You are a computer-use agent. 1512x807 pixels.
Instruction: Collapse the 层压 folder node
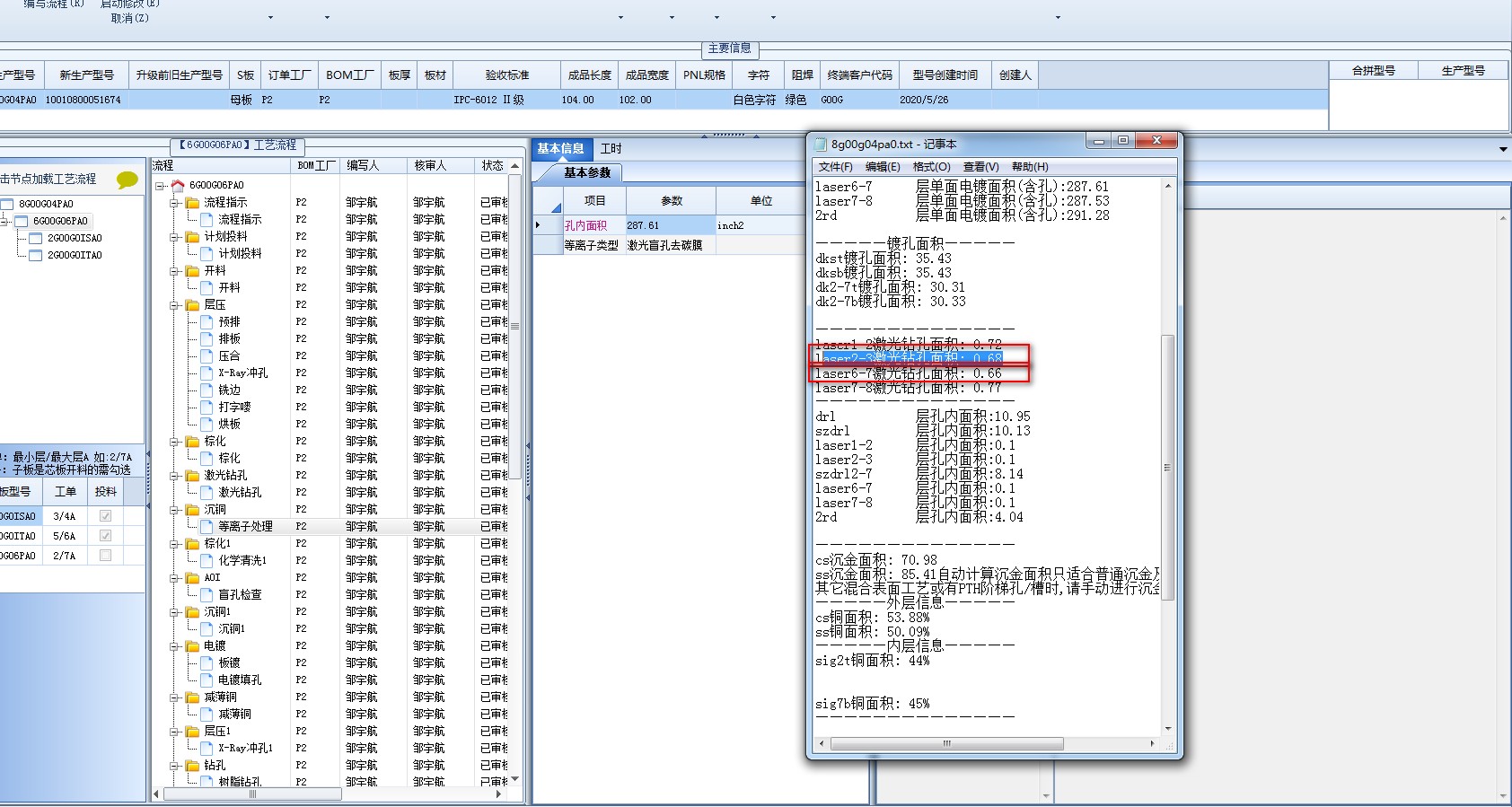(x=175, y=305)
